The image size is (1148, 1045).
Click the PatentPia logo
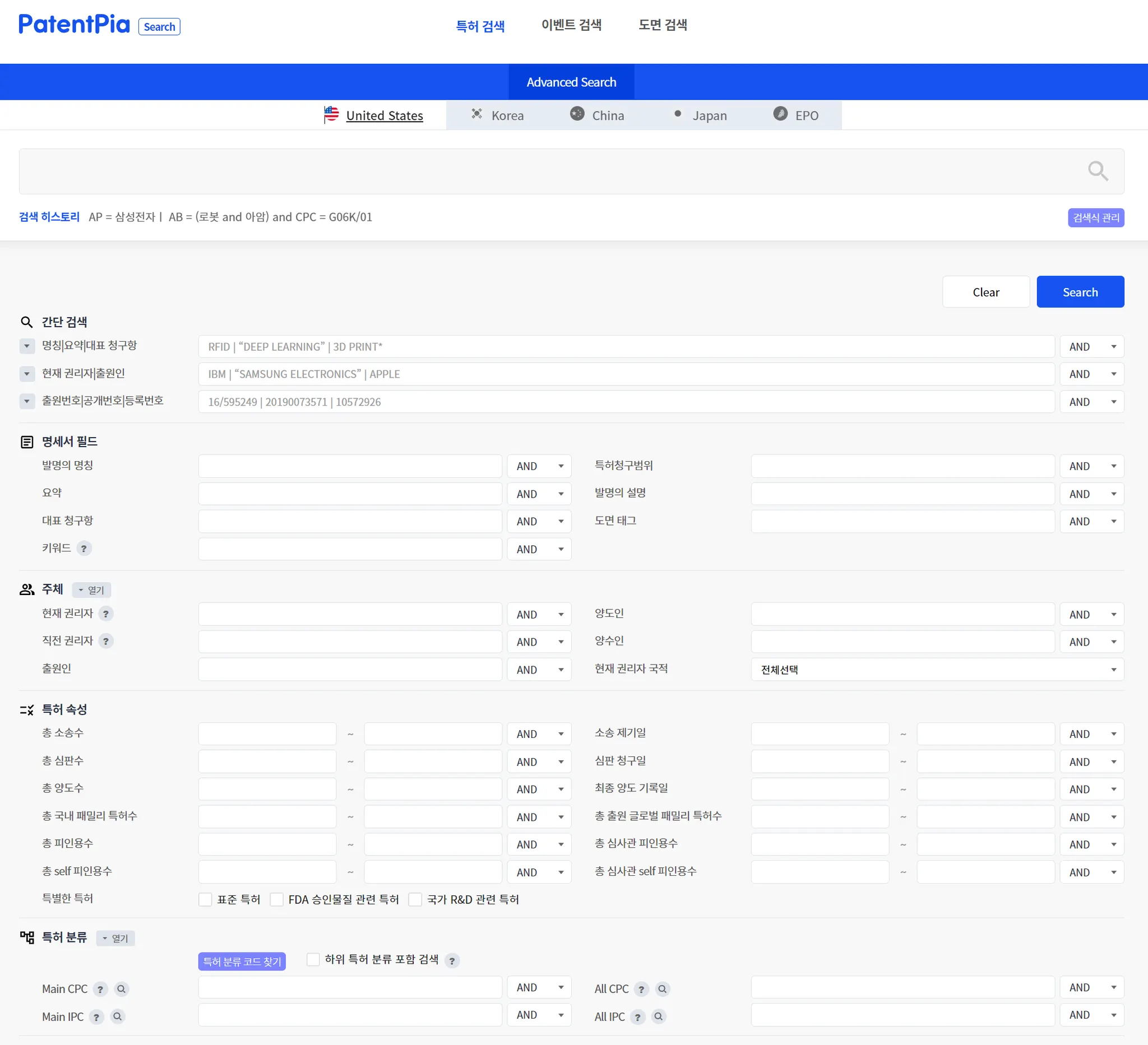coord(75,25)
